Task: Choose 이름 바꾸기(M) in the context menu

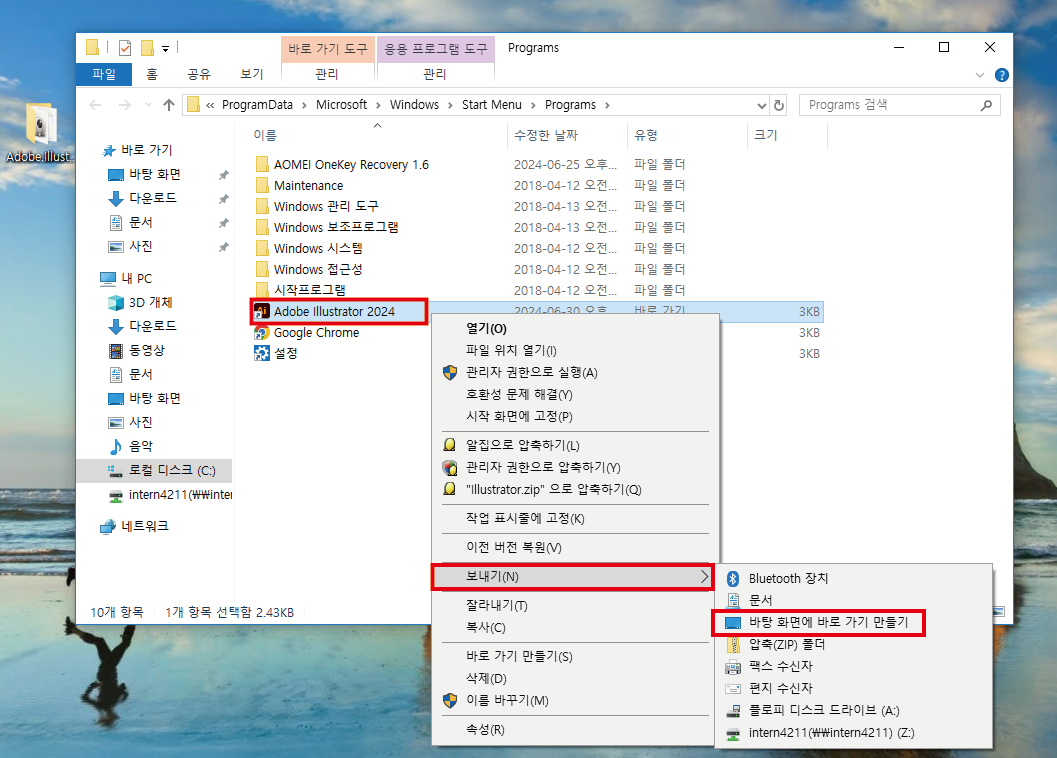Action: tap(574, 701)
